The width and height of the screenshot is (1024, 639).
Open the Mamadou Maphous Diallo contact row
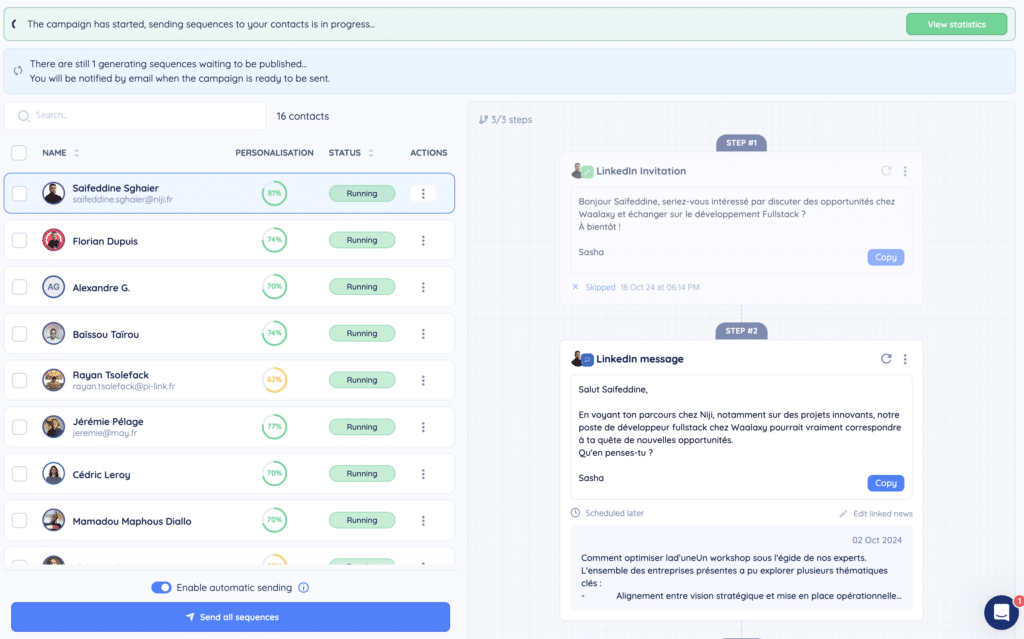click(229, 521)
